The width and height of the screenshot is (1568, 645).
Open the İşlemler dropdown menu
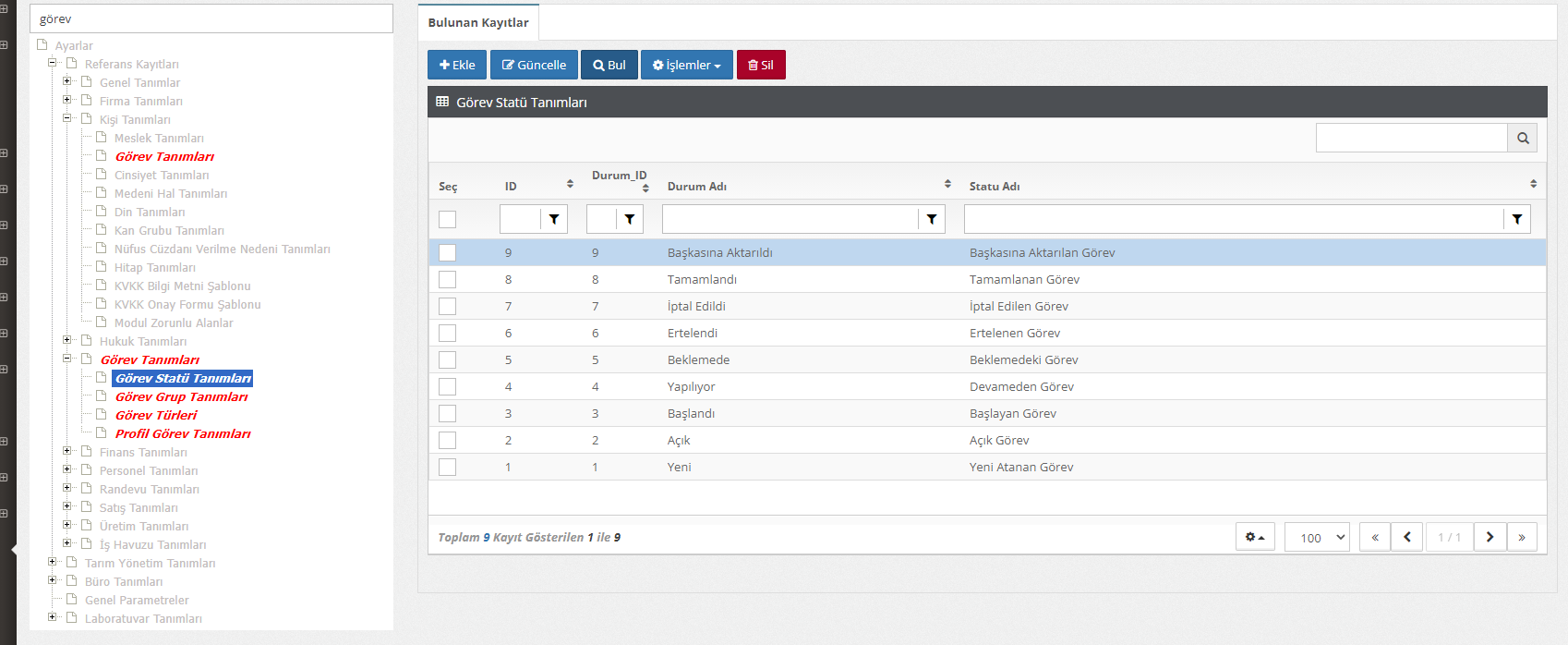(686, 65)
